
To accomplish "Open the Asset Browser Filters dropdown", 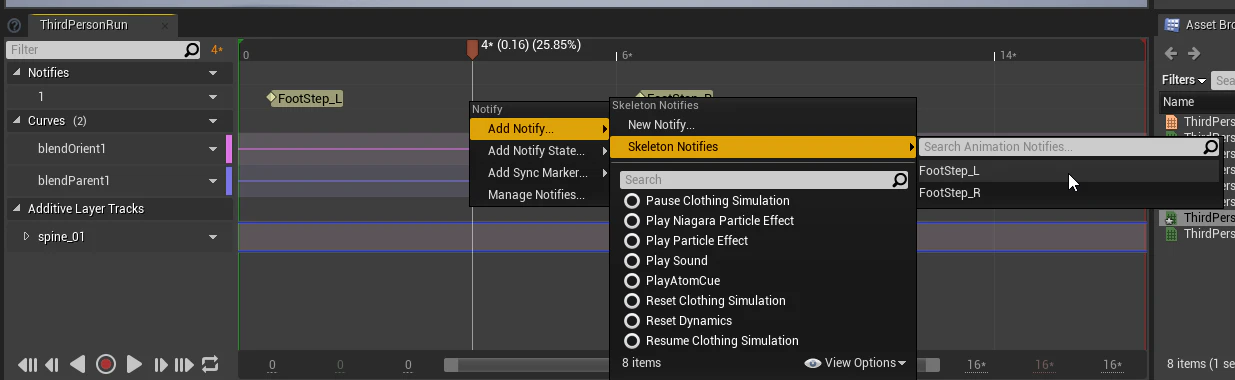I will pos(1184,80).
